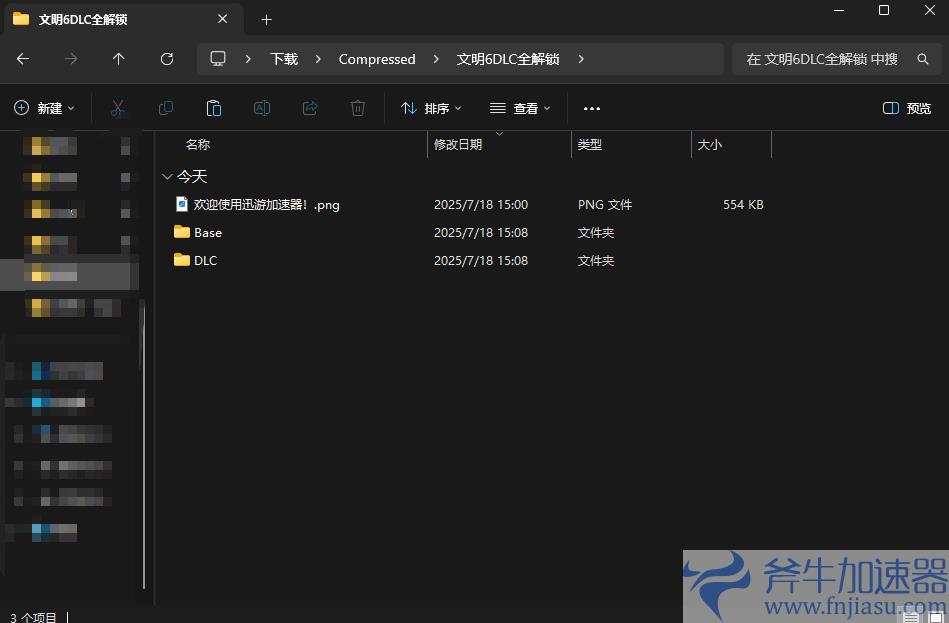The image size is (949, 623).
Task: Click the Share icon in toolbar
Action: (x=310, y=108)
